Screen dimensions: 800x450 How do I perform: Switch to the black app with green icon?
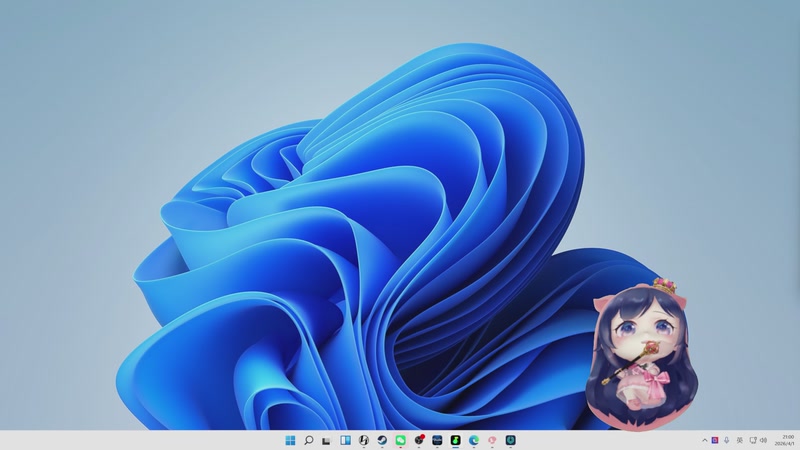click(456, 440)
